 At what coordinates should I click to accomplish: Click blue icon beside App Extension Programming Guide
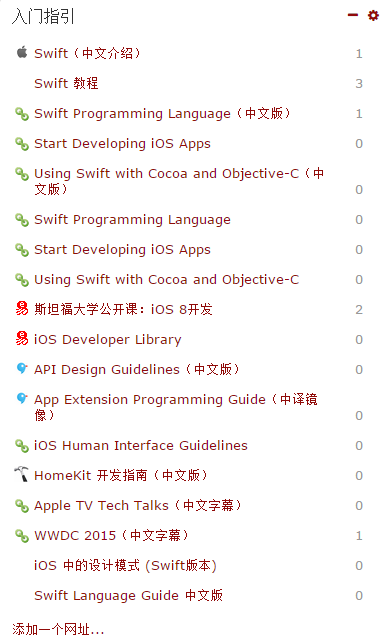tap(22, 398)
